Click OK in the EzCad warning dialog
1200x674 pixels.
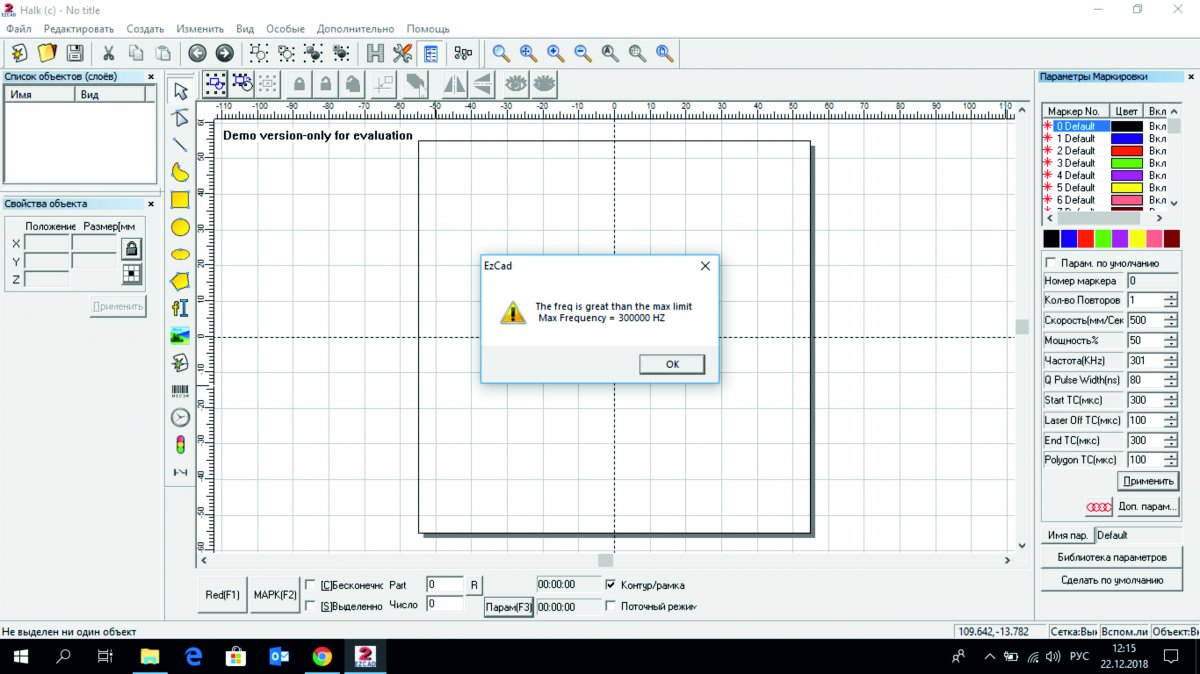click(671, 364)
